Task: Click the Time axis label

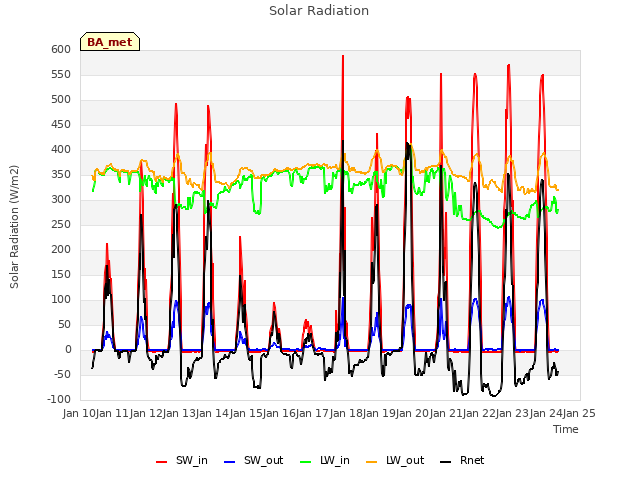Action: [566, 429]
